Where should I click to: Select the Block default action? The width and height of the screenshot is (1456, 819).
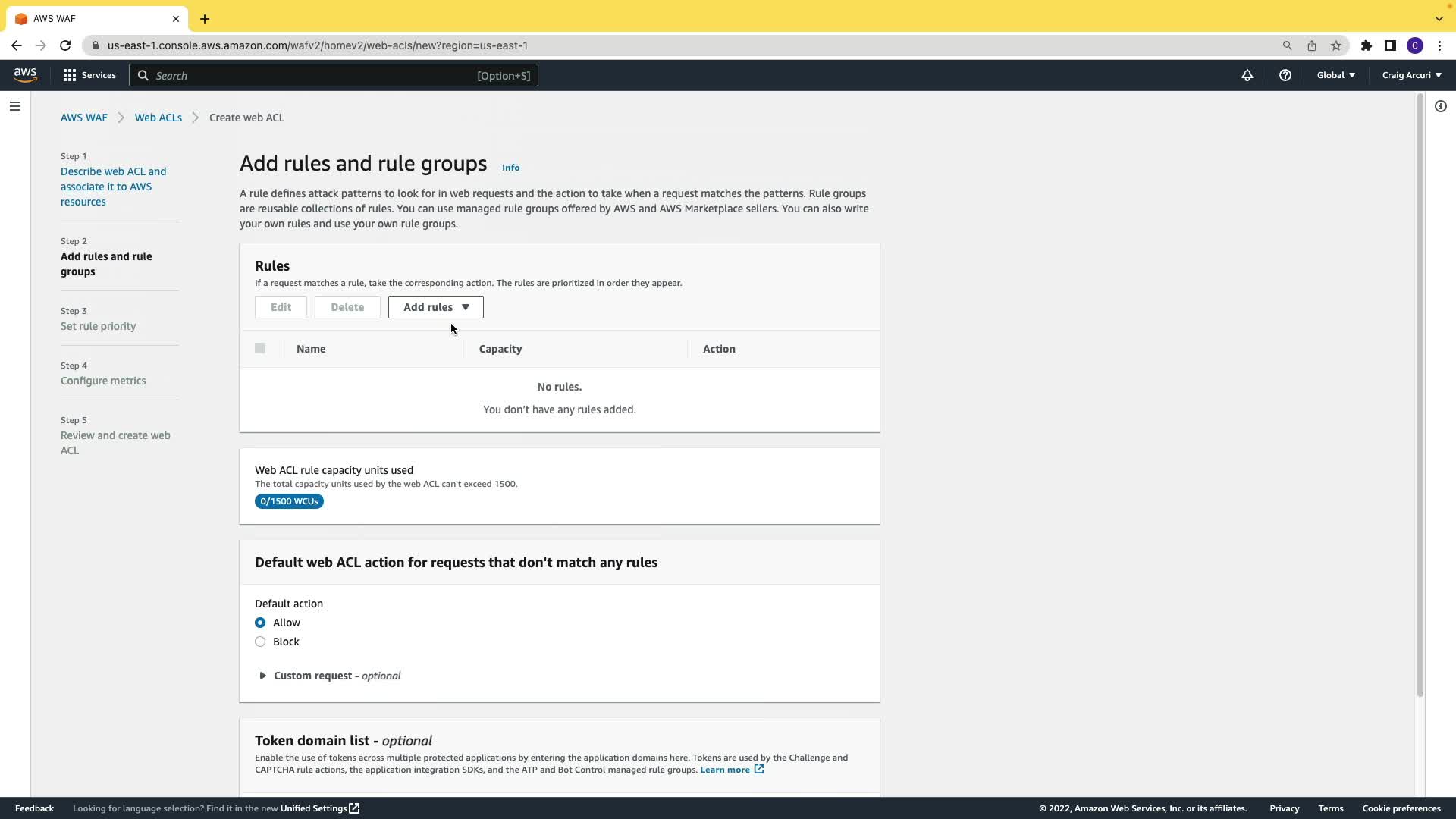pos(260,642)
